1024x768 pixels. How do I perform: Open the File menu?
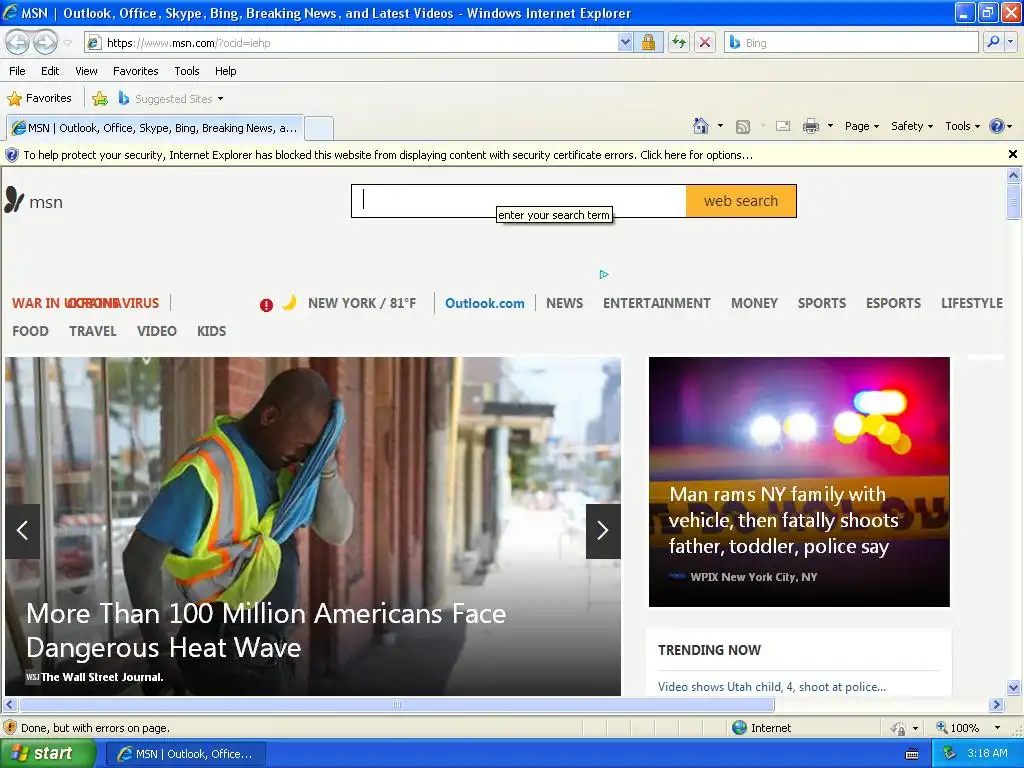(17, 71)
